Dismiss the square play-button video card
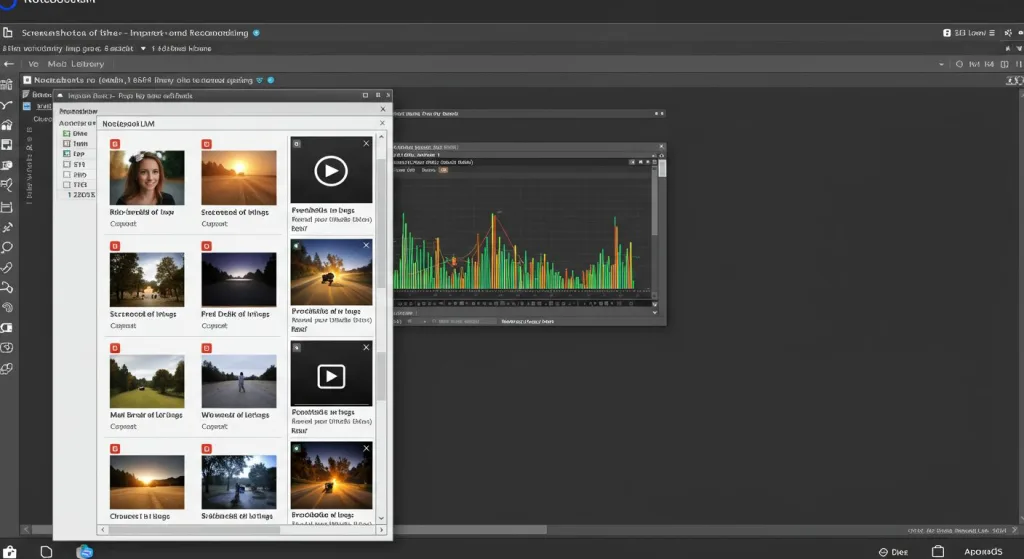This screenshot has height=559, width=1024. [x=366, y=347]
